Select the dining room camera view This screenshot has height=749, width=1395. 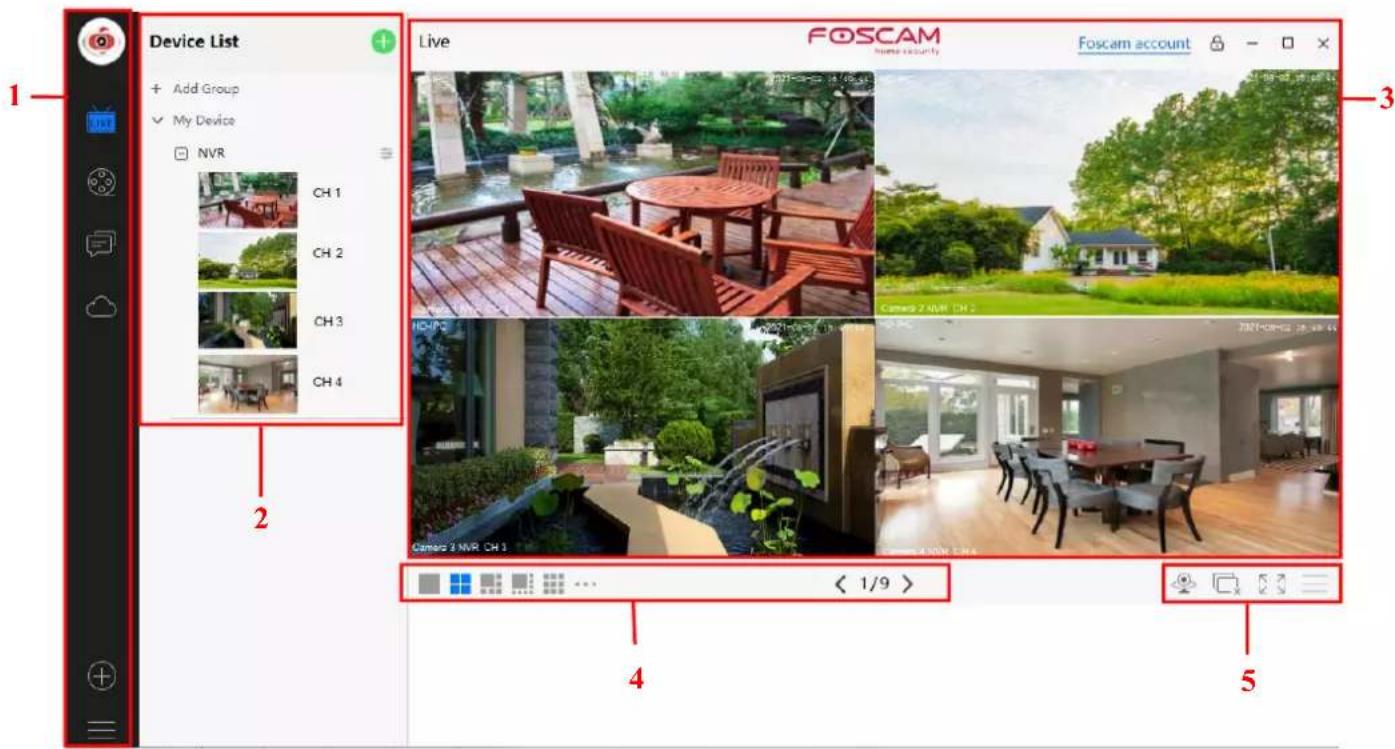click(x=1107, y=436)
